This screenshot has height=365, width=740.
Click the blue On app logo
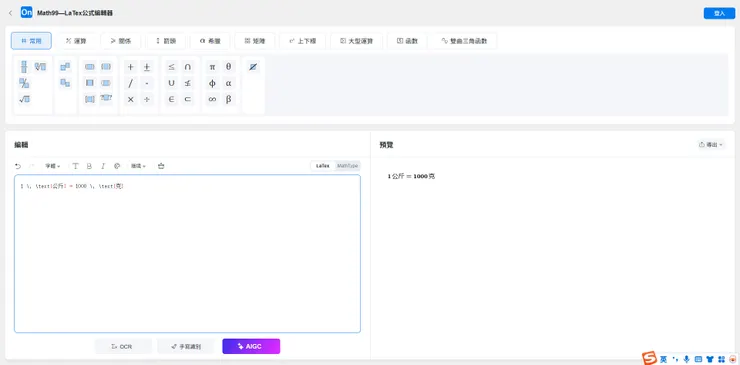(x=26, y=12)
